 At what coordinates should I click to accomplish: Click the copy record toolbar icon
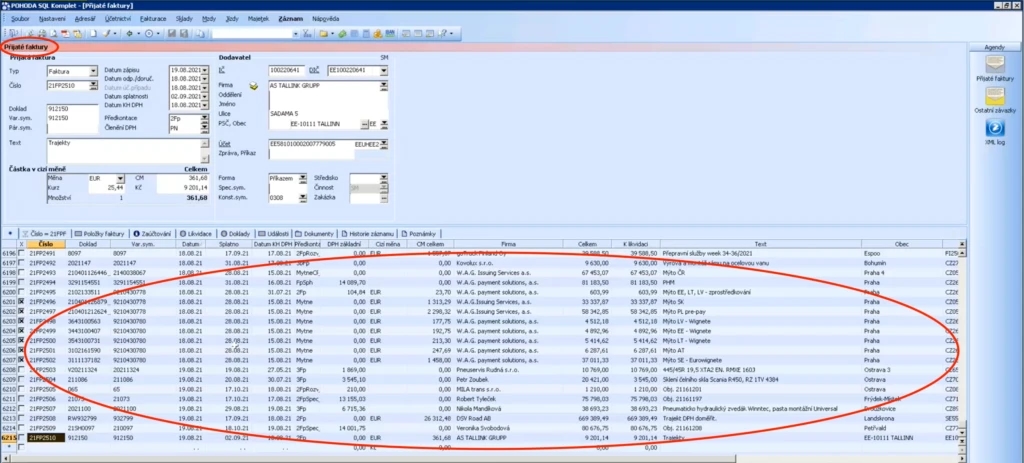[x=201, y=33]
